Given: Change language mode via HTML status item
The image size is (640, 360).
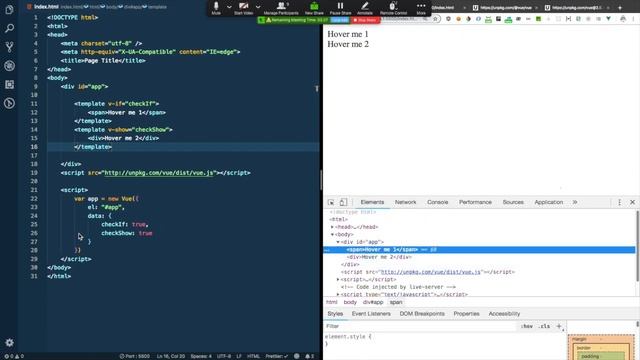Looking at the screenshot, I should click(x=253, y=356).
